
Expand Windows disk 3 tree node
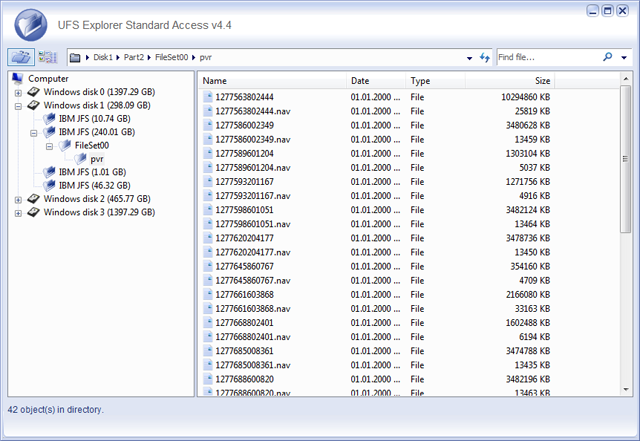[x=18, y=213]
